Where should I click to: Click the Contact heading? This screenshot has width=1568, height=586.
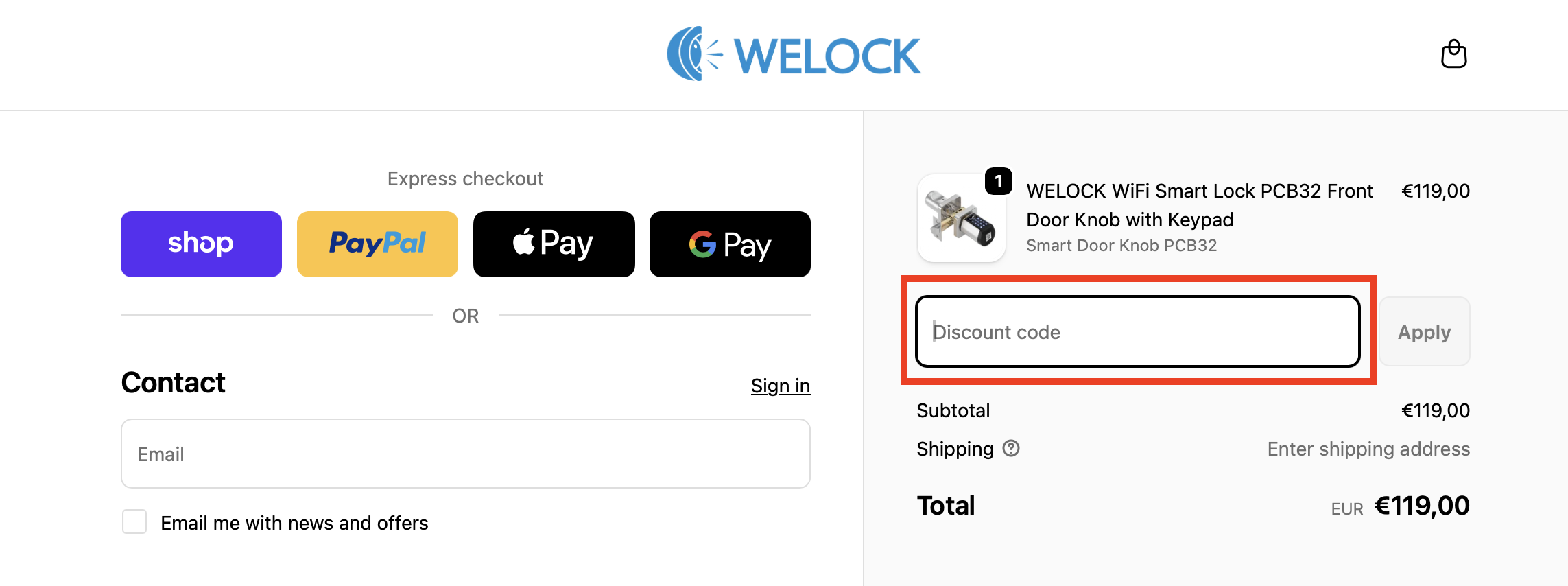[x=173, y=383]
